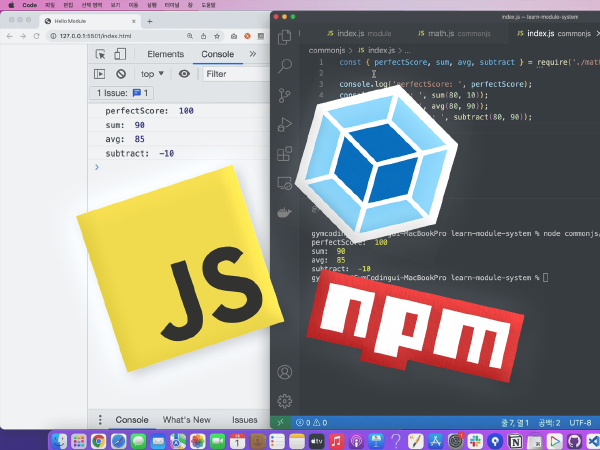Show more DevTools tabs with the chevron
The width and height of the screenshot is (600, 450).
click(253, 54)
